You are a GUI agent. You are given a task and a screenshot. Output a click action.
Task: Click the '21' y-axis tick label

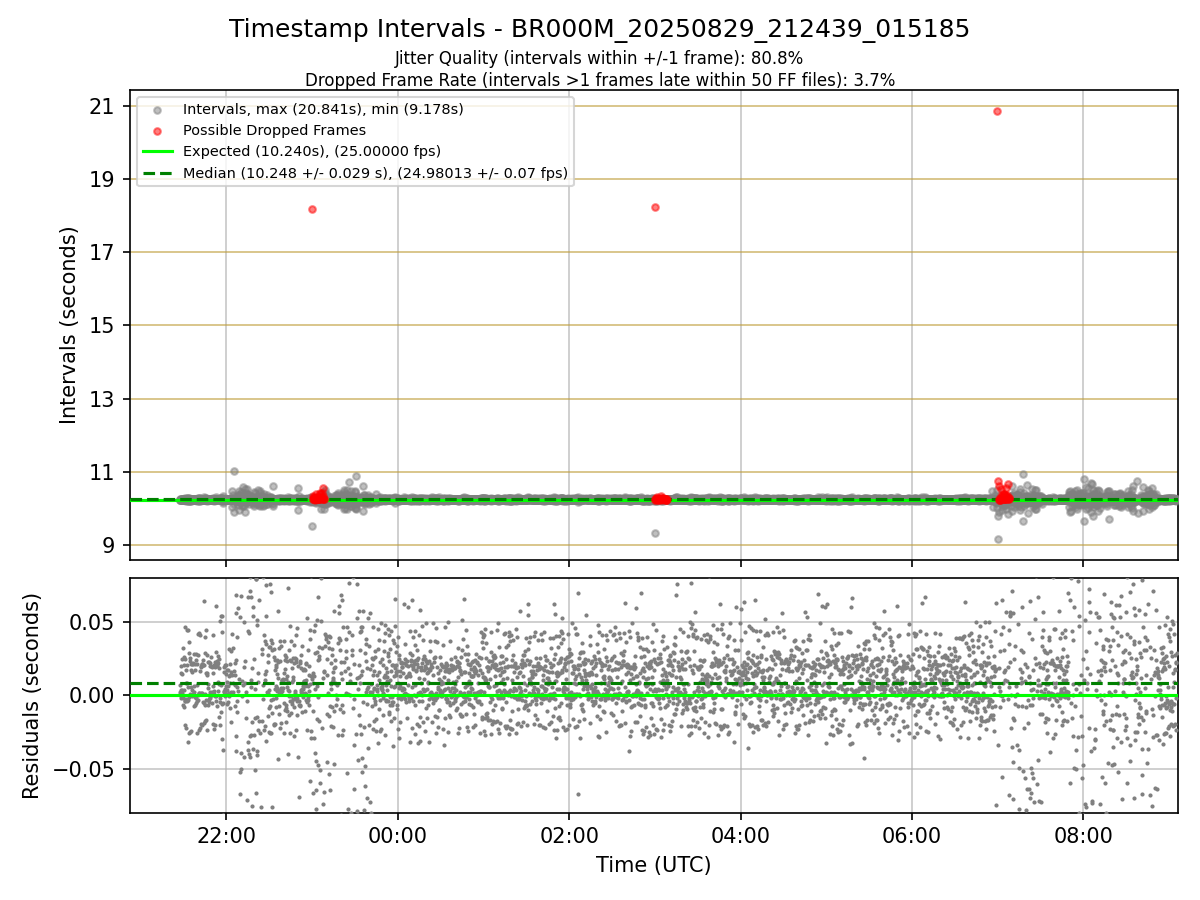[102, 106]
